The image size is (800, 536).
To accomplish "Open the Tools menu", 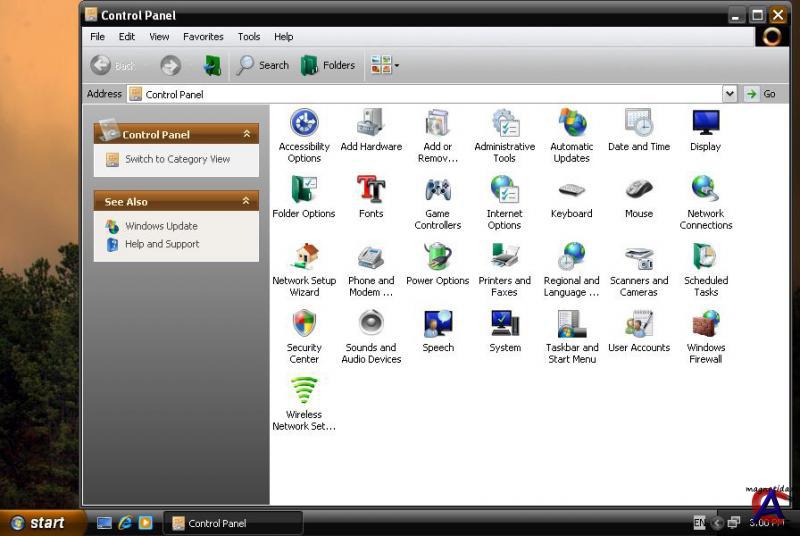I will (249, 37).
